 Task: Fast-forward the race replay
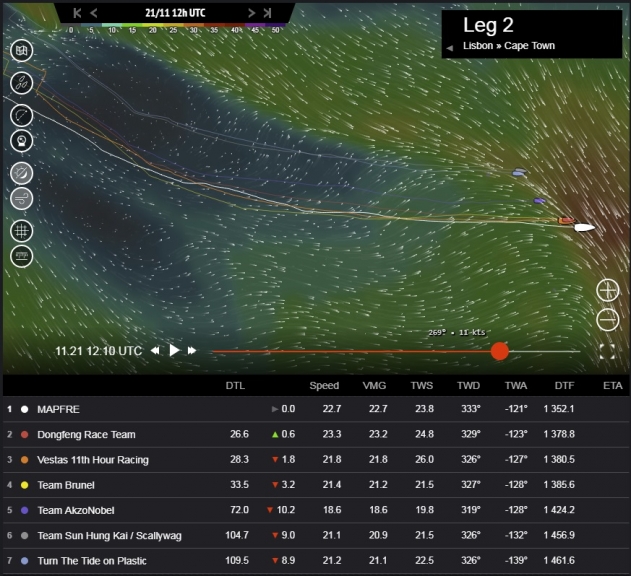pos(192,351)
